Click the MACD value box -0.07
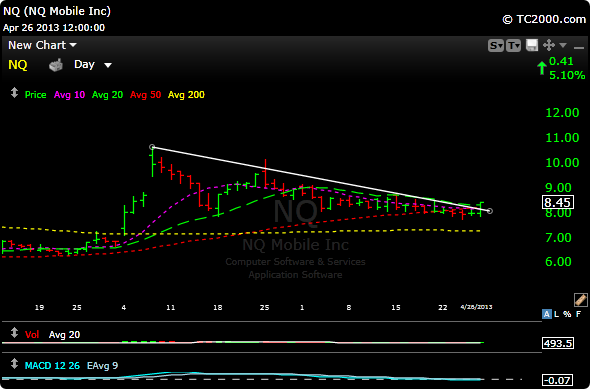The image size is (590, 389). pos(558,380)
